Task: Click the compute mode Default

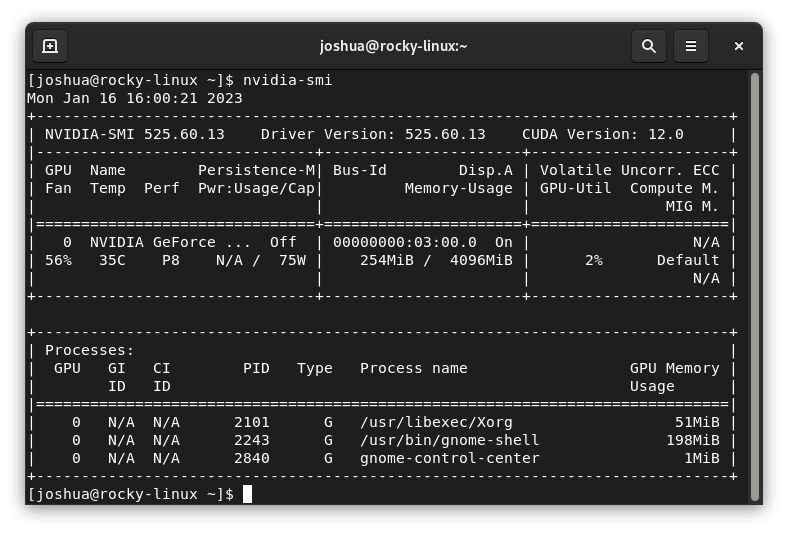Action: click(x=688, y=260)
